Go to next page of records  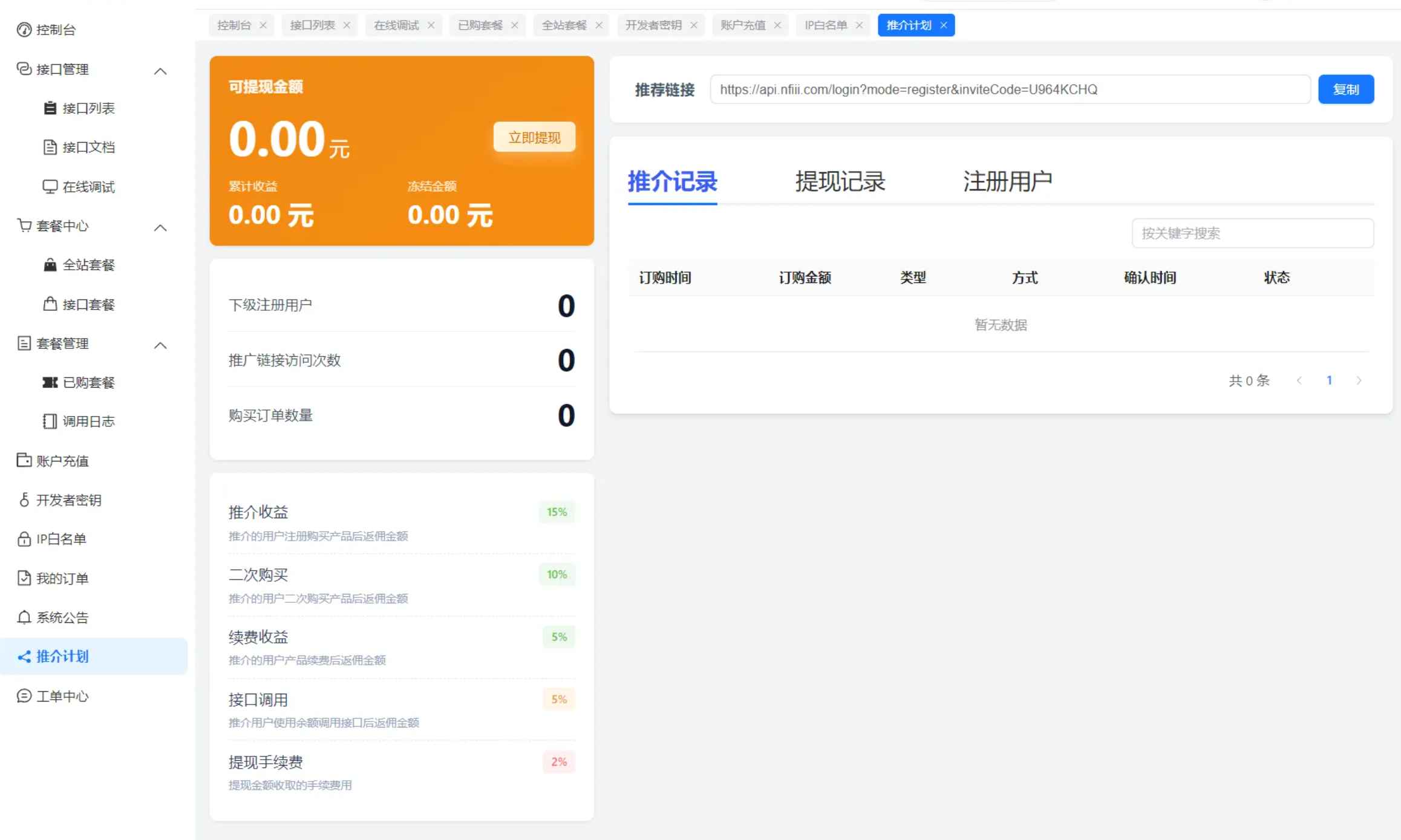tap(1359, 380)
